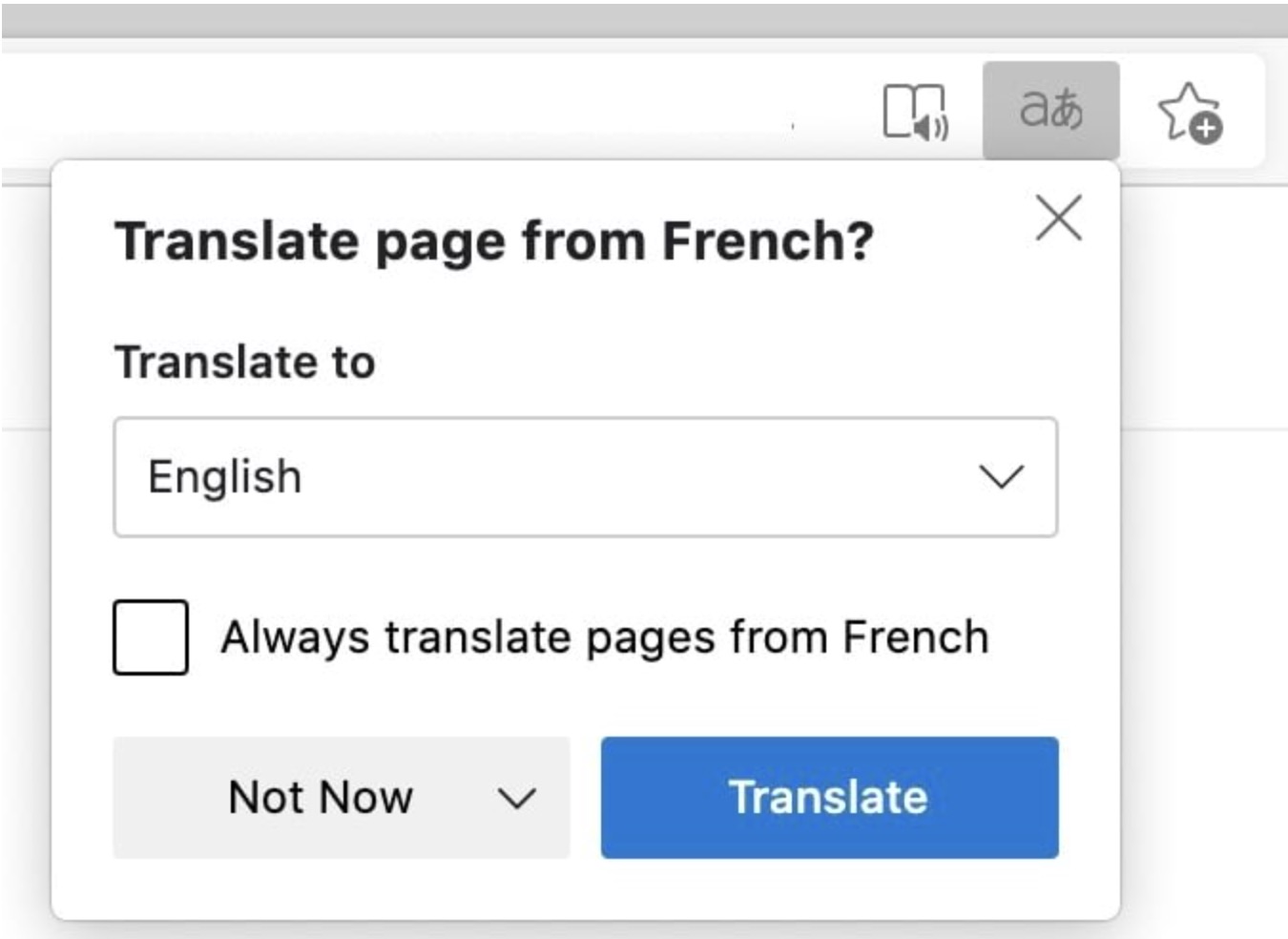The width and height of the screenshot is (1288, 939).
Task: Add this page to favorites star icon
Action: pos(1188,112)
